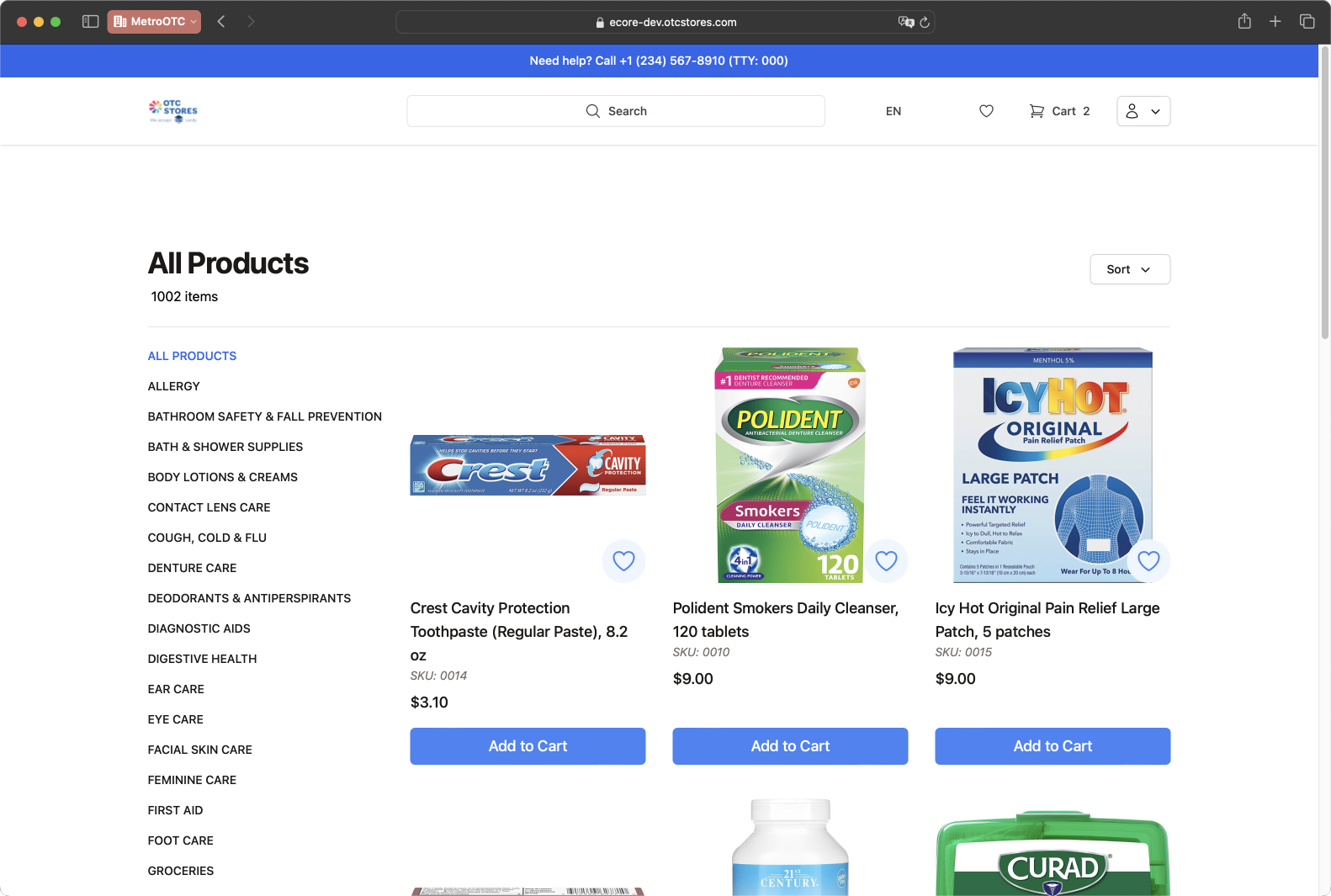Screen dimensions: 1331x896
Task: Open the Deodorants & Antiperspirants category
Action: click(249, 598)
